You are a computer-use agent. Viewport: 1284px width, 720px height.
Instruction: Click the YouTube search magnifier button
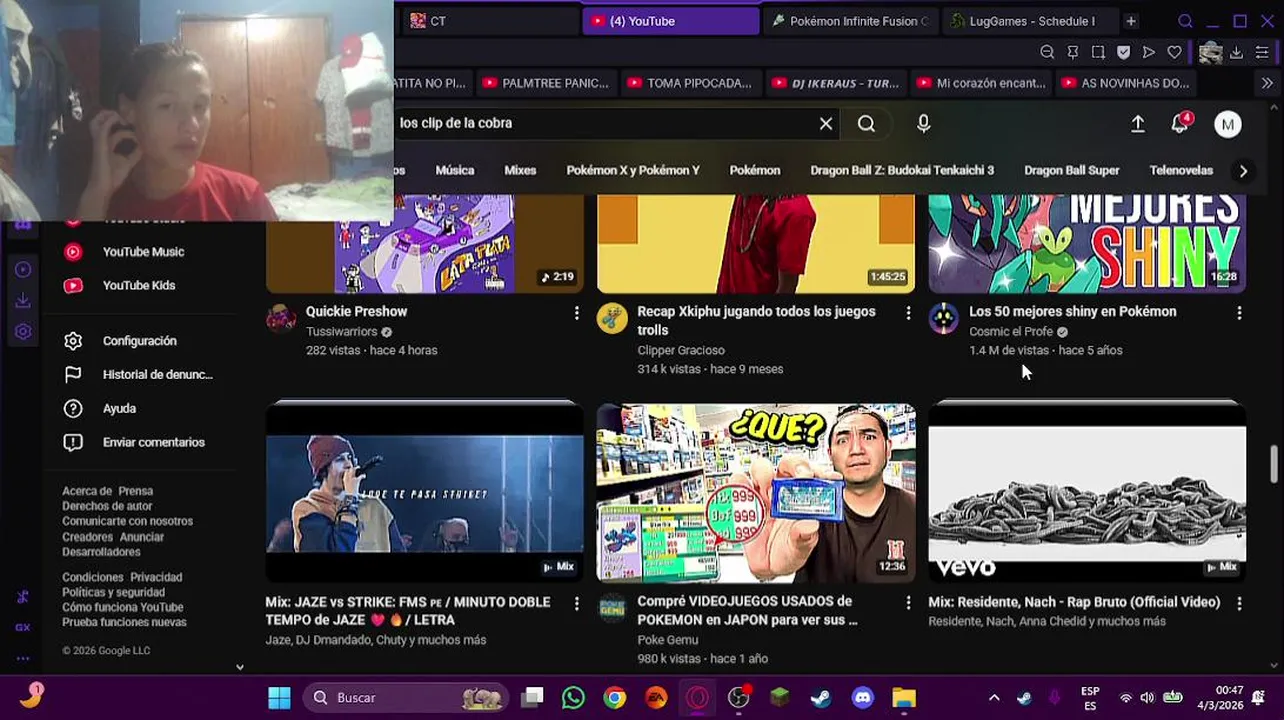click(866, 123)
